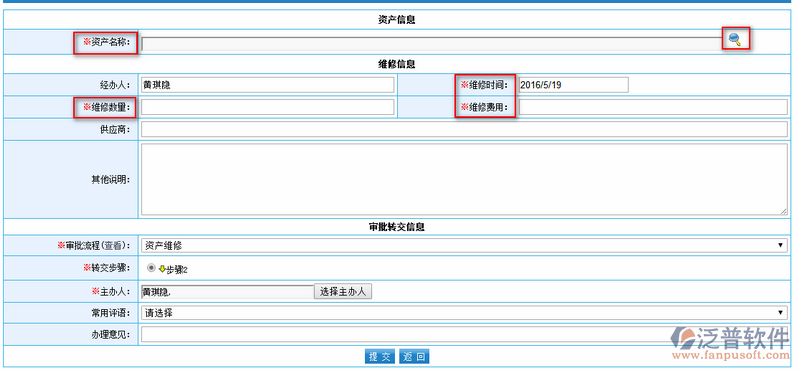The image size is (800, 371).
Task: Click the 返回 button
Action: point(414,356)
